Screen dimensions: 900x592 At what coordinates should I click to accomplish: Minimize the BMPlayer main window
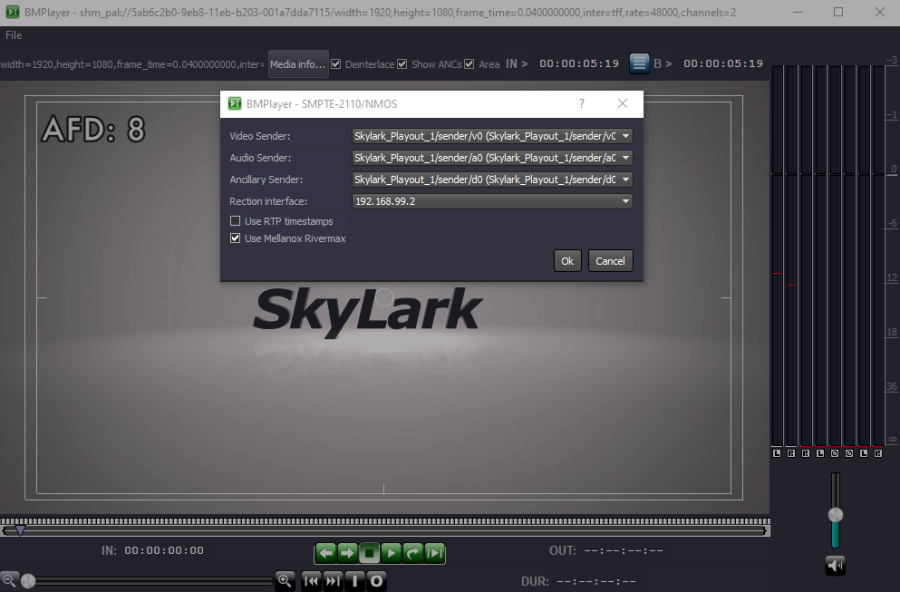tap(797, 12)
